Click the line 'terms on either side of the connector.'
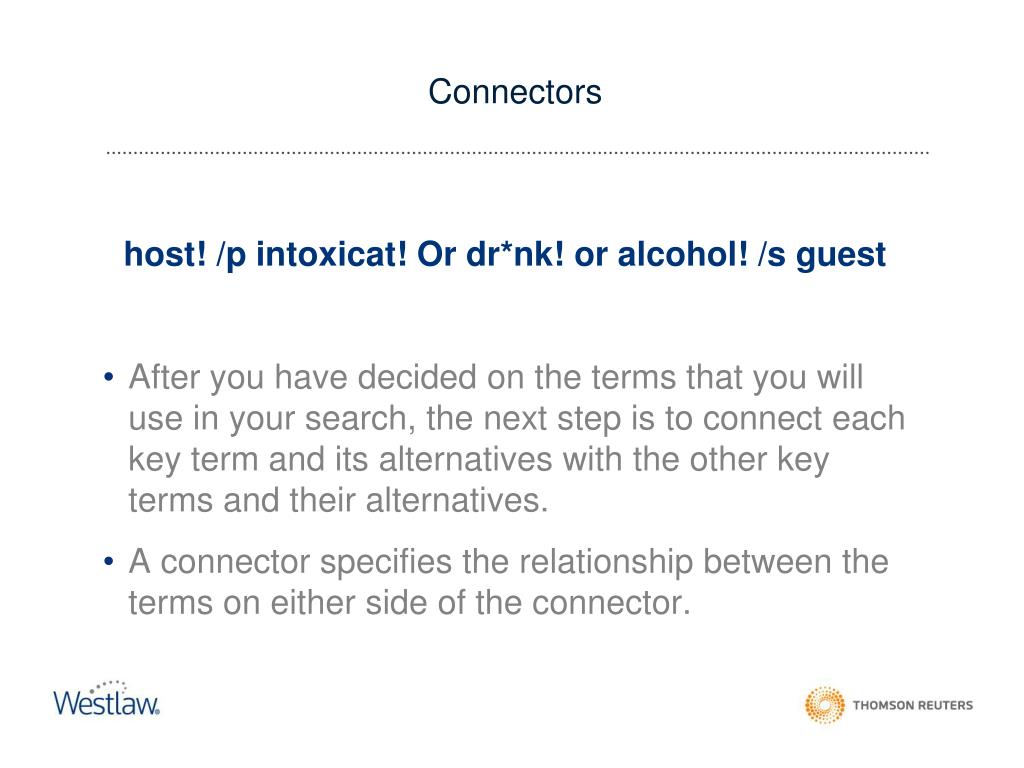1024x768 pixels. [409, 603]
